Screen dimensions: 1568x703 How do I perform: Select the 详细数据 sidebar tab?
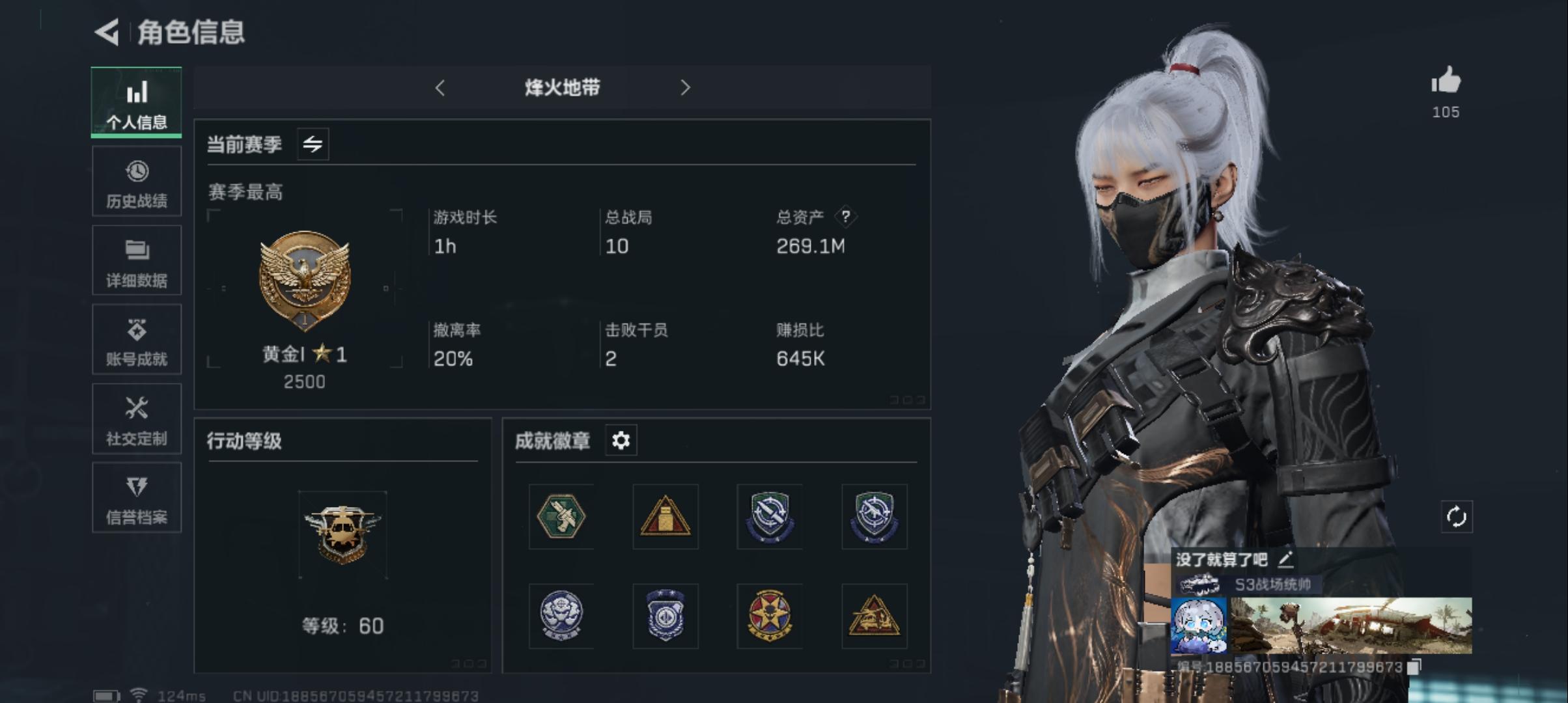coord(137,260)
